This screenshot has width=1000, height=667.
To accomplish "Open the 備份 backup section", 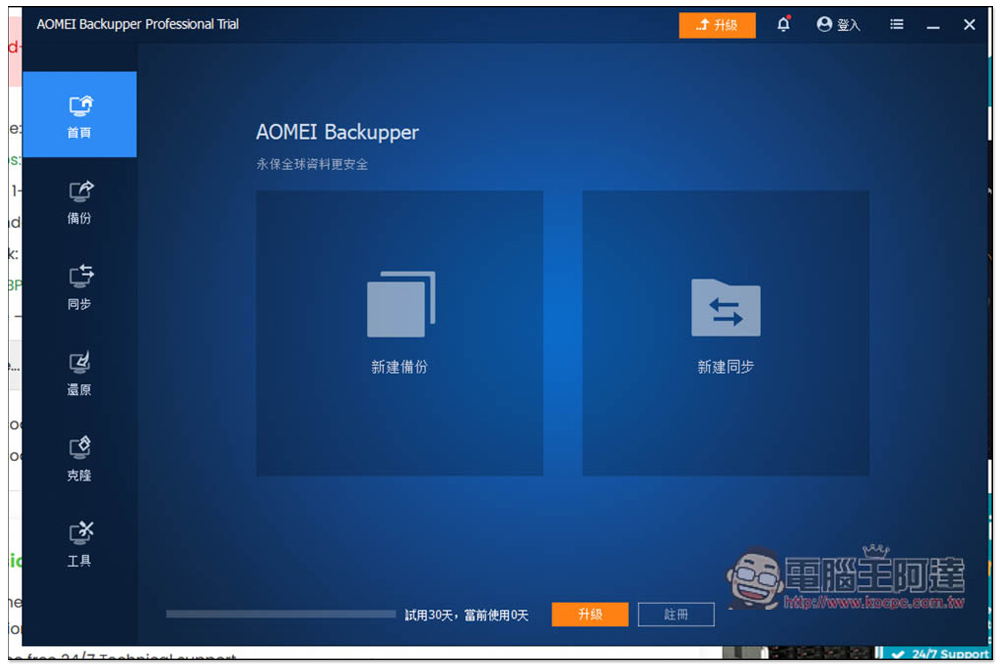I will 79,201.
